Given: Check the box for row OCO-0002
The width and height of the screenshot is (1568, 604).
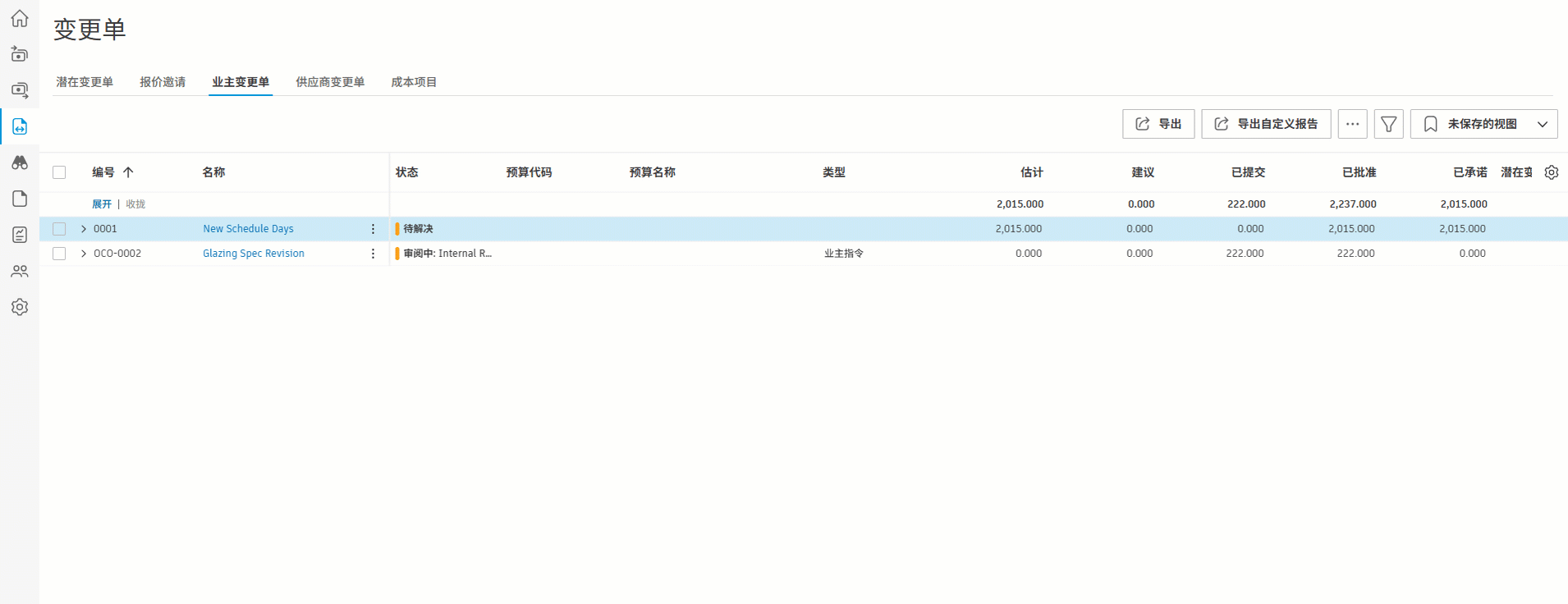Looking at the screenshot, I should [59, 254].
